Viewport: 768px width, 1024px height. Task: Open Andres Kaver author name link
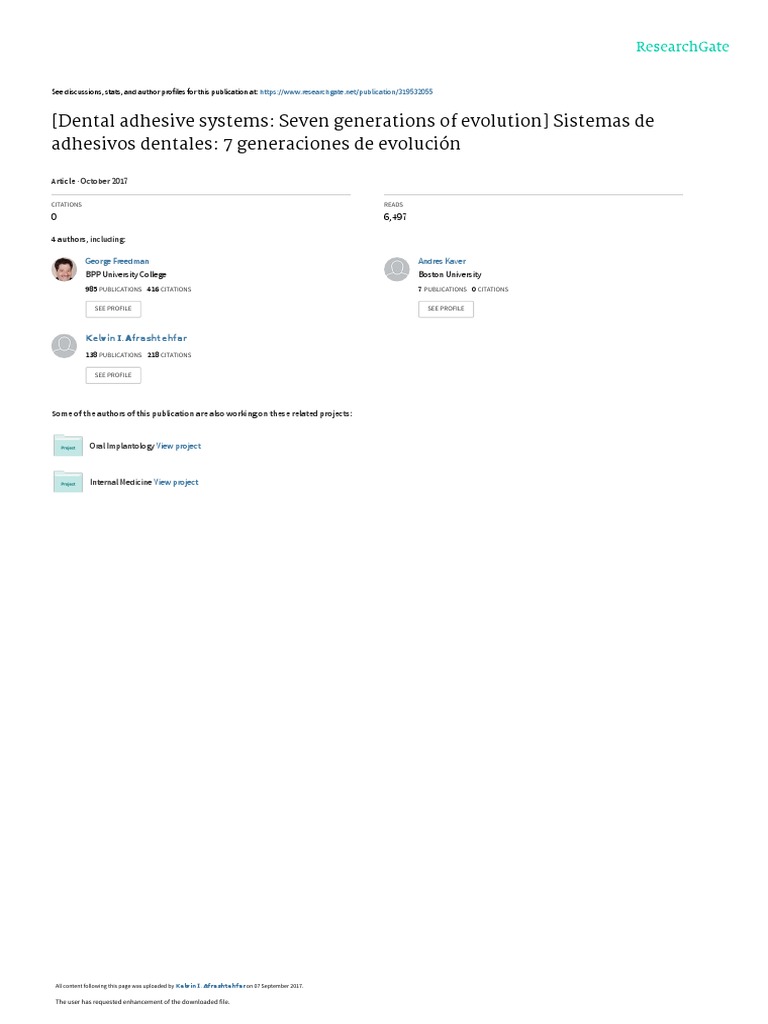pyautogui.click(x=442, y=261)
